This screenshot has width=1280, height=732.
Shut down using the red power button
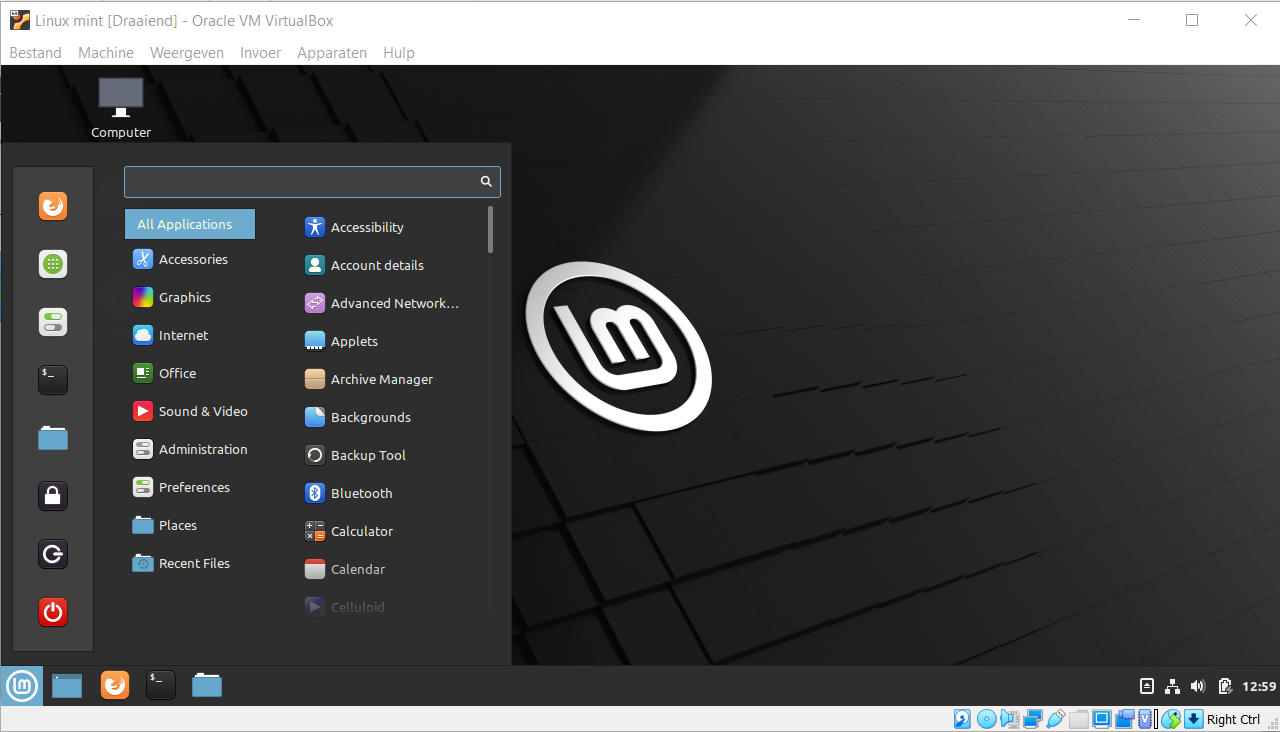tap(52, 612)
